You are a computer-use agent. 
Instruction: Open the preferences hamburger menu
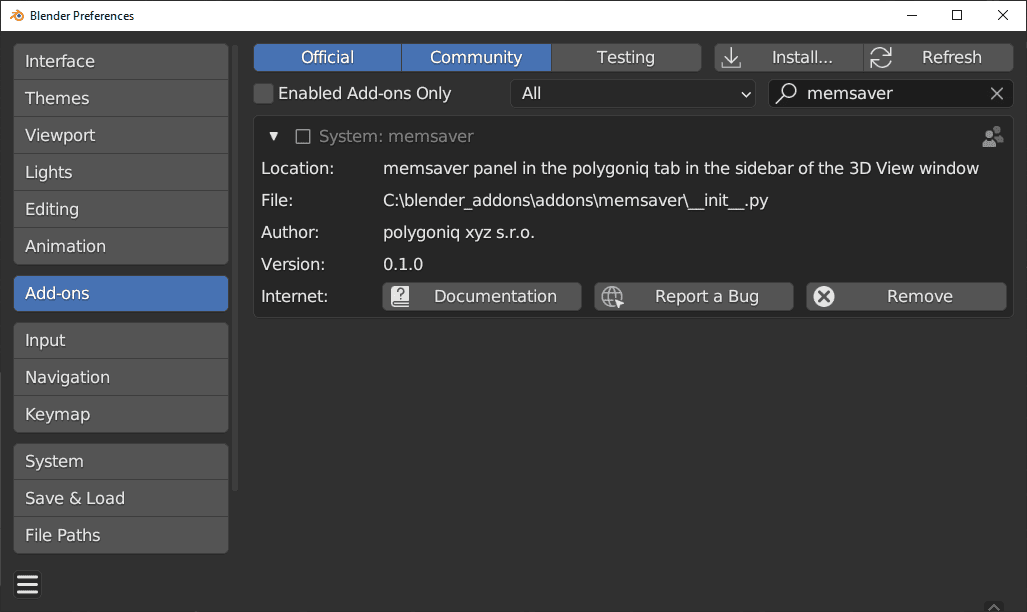coord(27,584)
